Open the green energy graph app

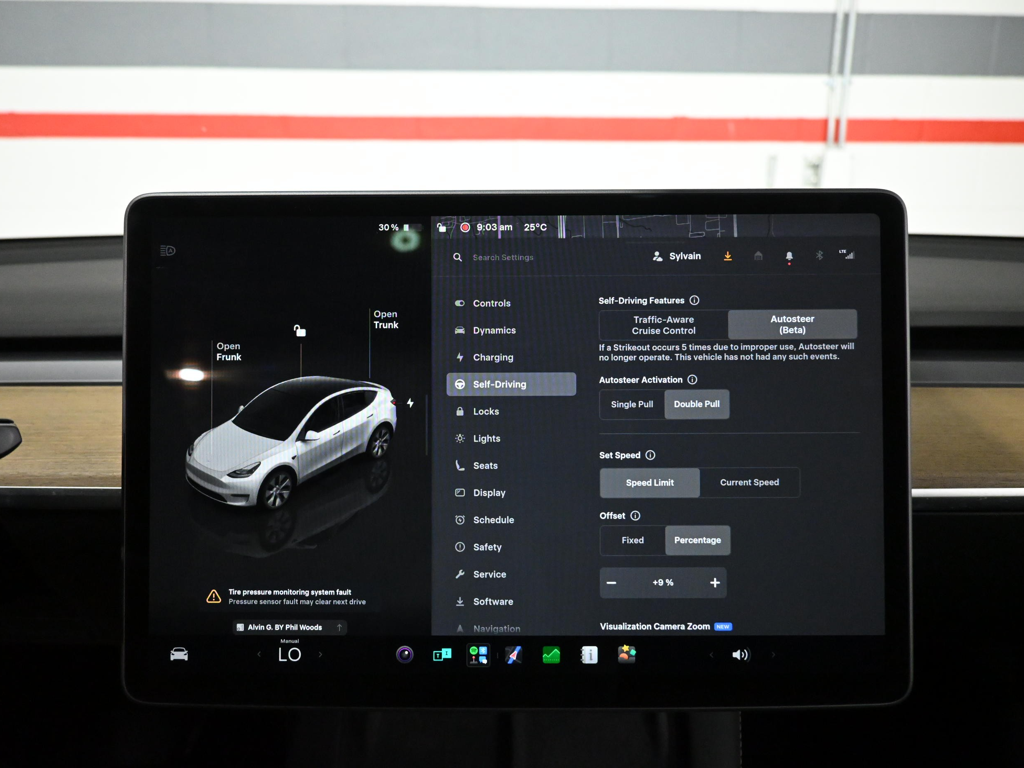551,654
